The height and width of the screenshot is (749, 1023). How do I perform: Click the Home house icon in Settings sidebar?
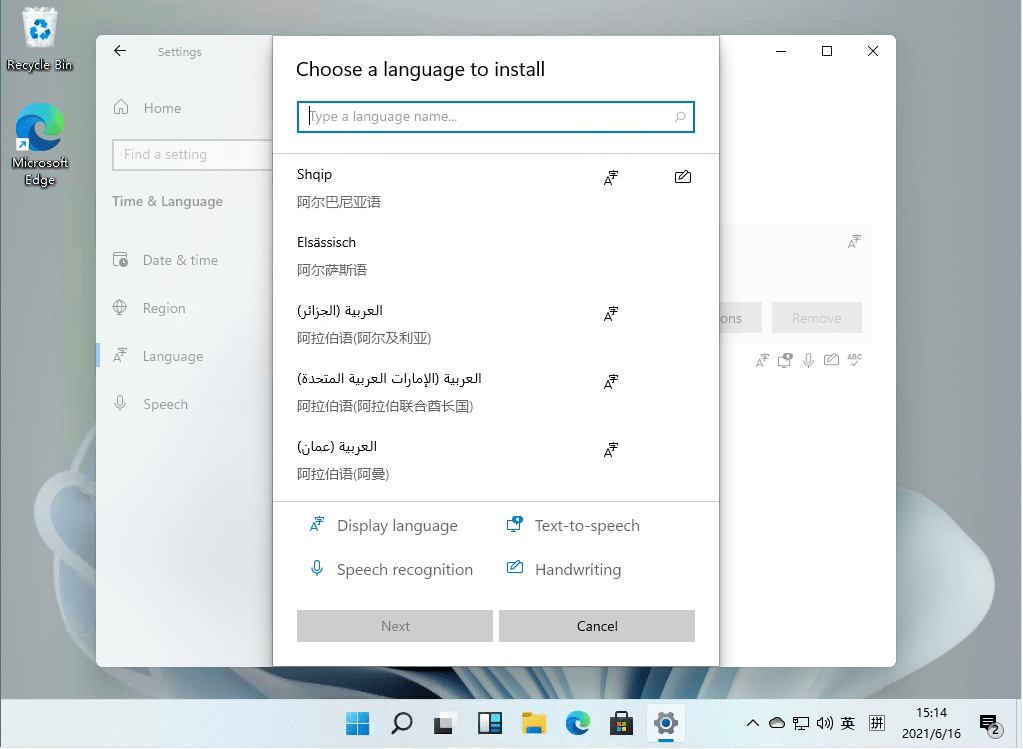(121, 107)
